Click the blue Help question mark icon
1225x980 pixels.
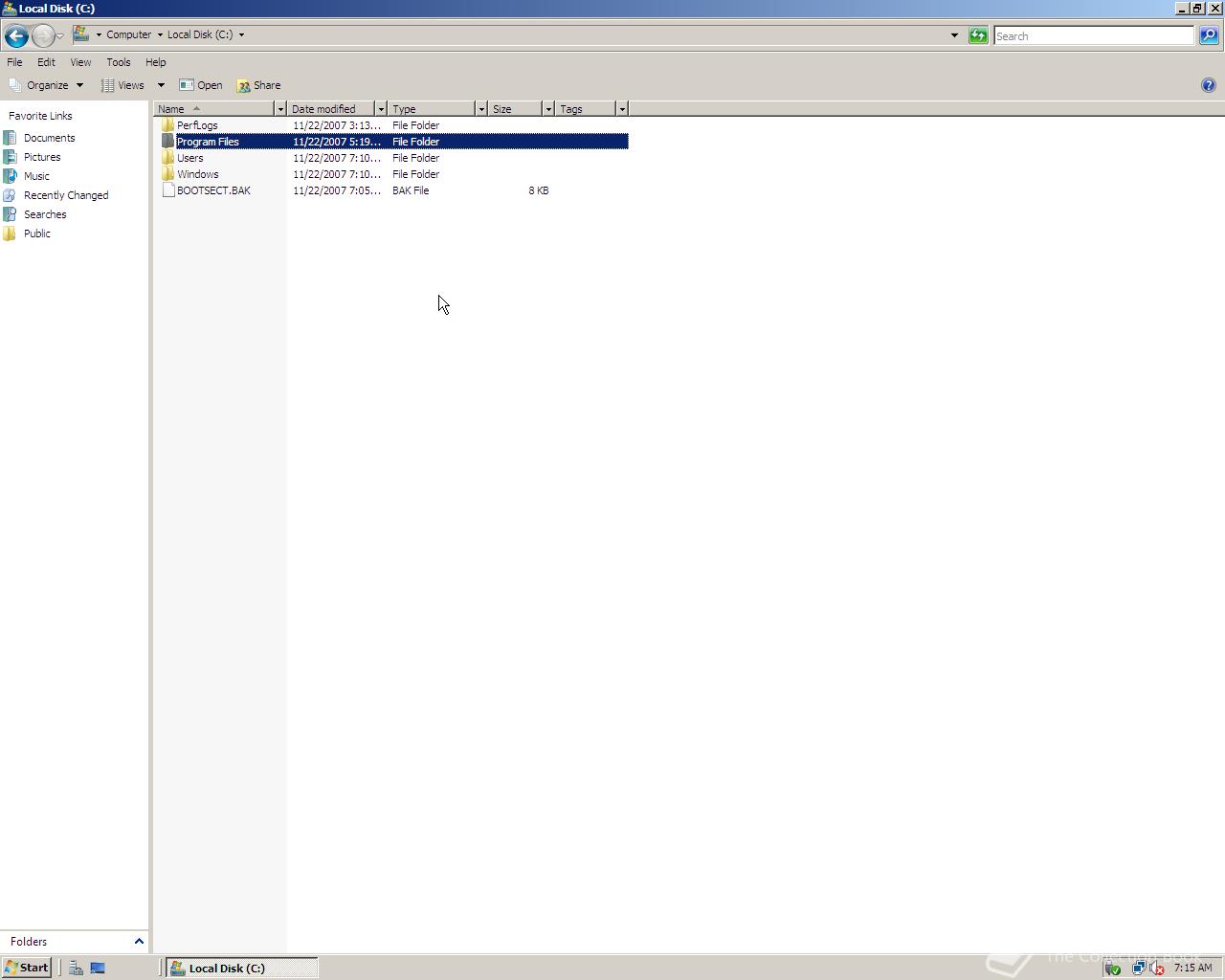tap(1209, 85)
